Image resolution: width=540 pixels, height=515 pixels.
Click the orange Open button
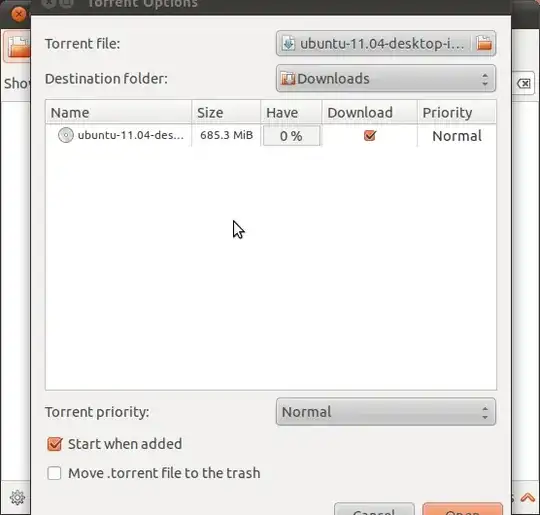click(463, 511)
